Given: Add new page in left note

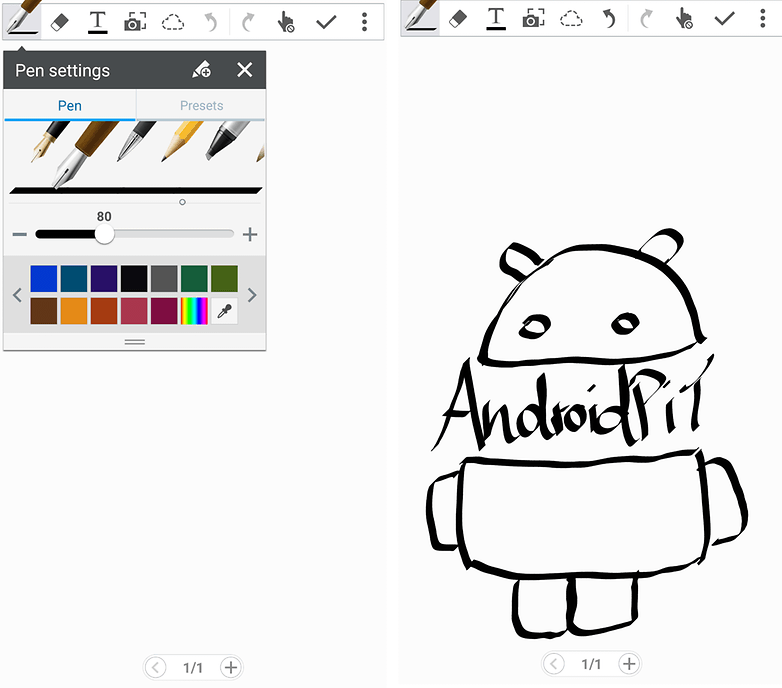Looking at the screenshot, I should (x=230, y=667).
